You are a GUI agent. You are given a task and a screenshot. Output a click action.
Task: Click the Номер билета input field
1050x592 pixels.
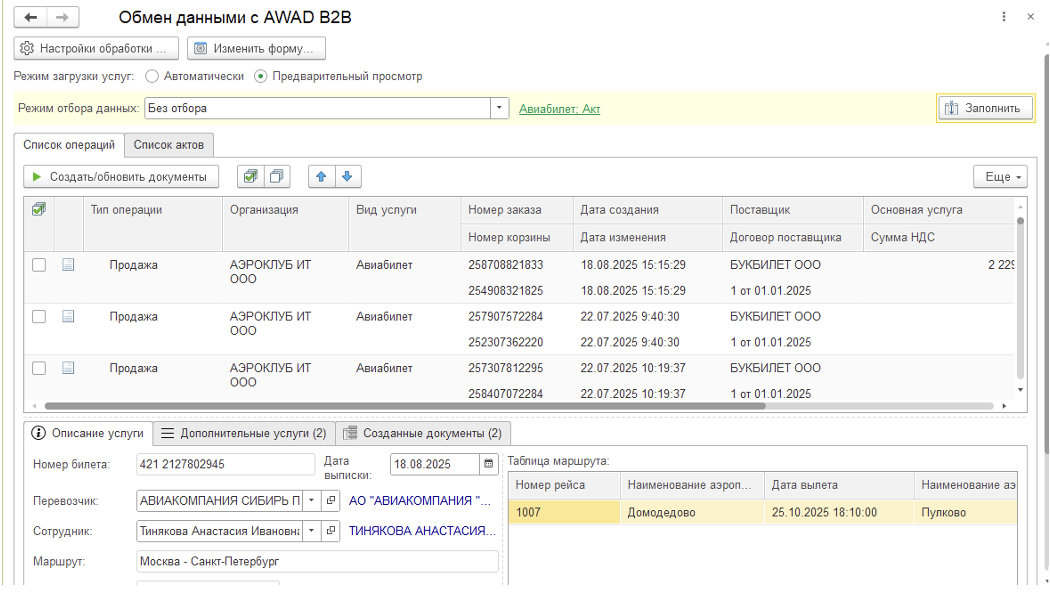(225, 464)
